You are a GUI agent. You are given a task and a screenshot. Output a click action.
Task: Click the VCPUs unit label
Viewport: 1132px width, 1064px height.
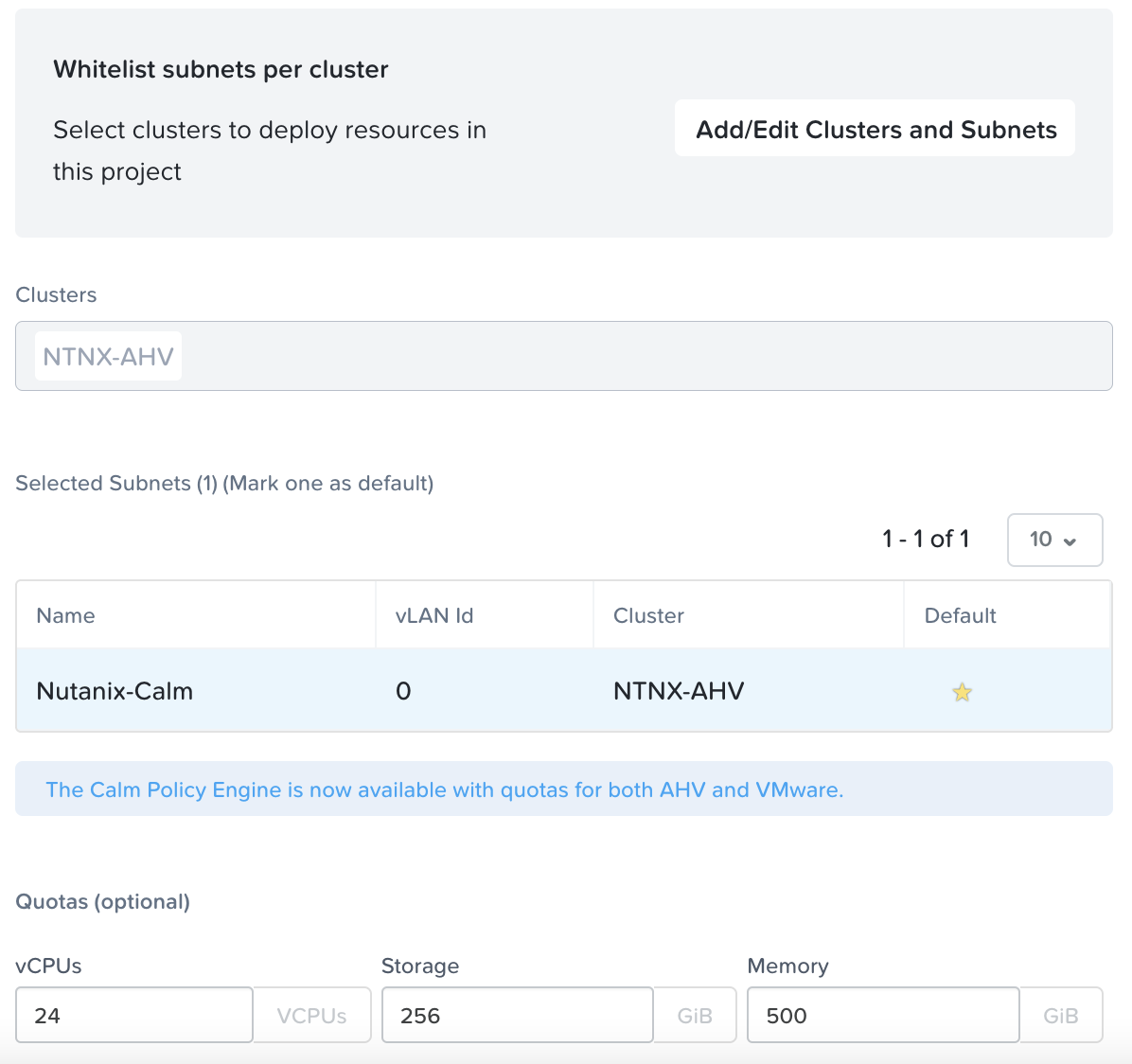pos(311,1016)
